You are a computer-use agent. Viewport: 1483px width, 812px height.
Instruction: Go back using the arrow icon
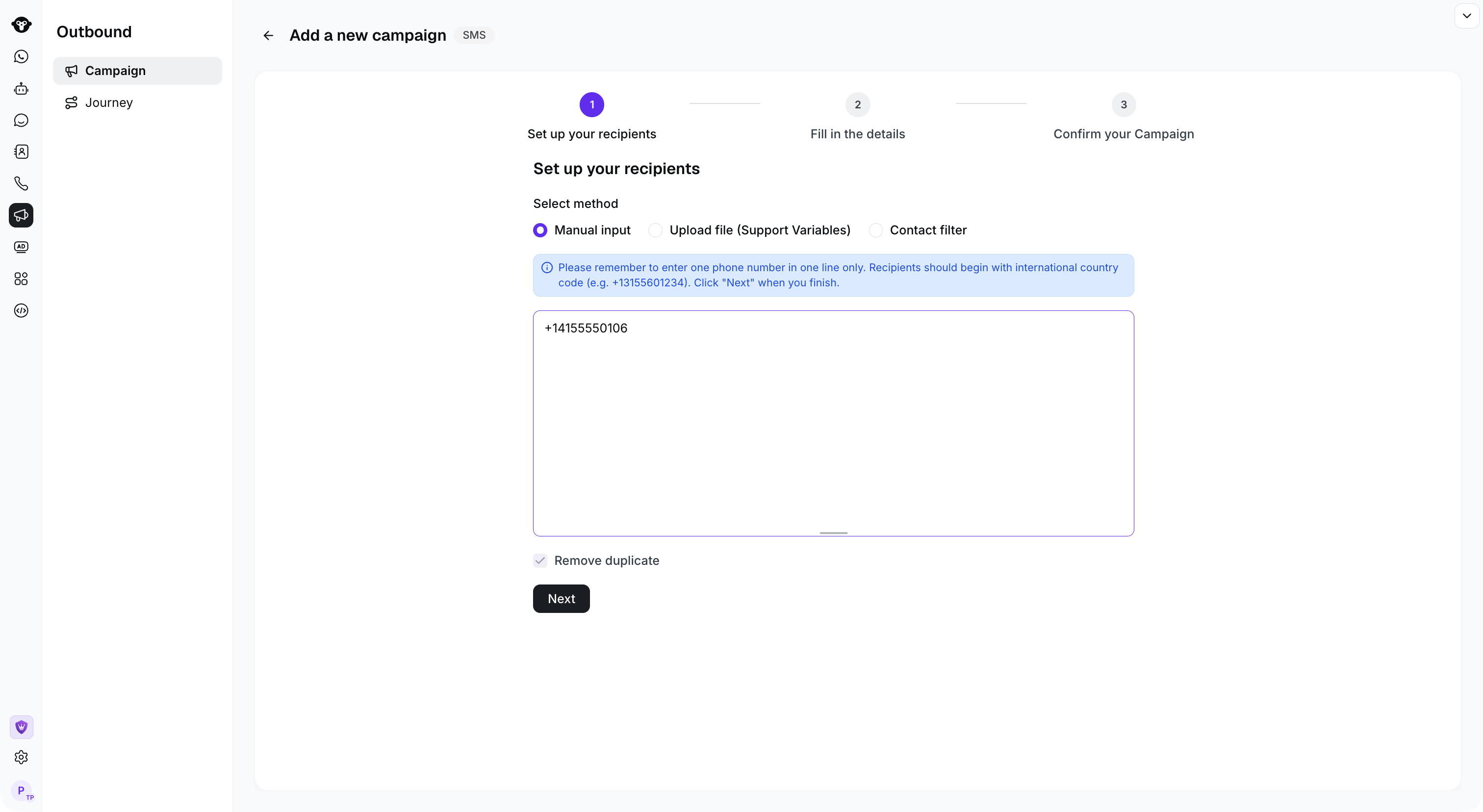pyautogui.click(x=268, y=36)
